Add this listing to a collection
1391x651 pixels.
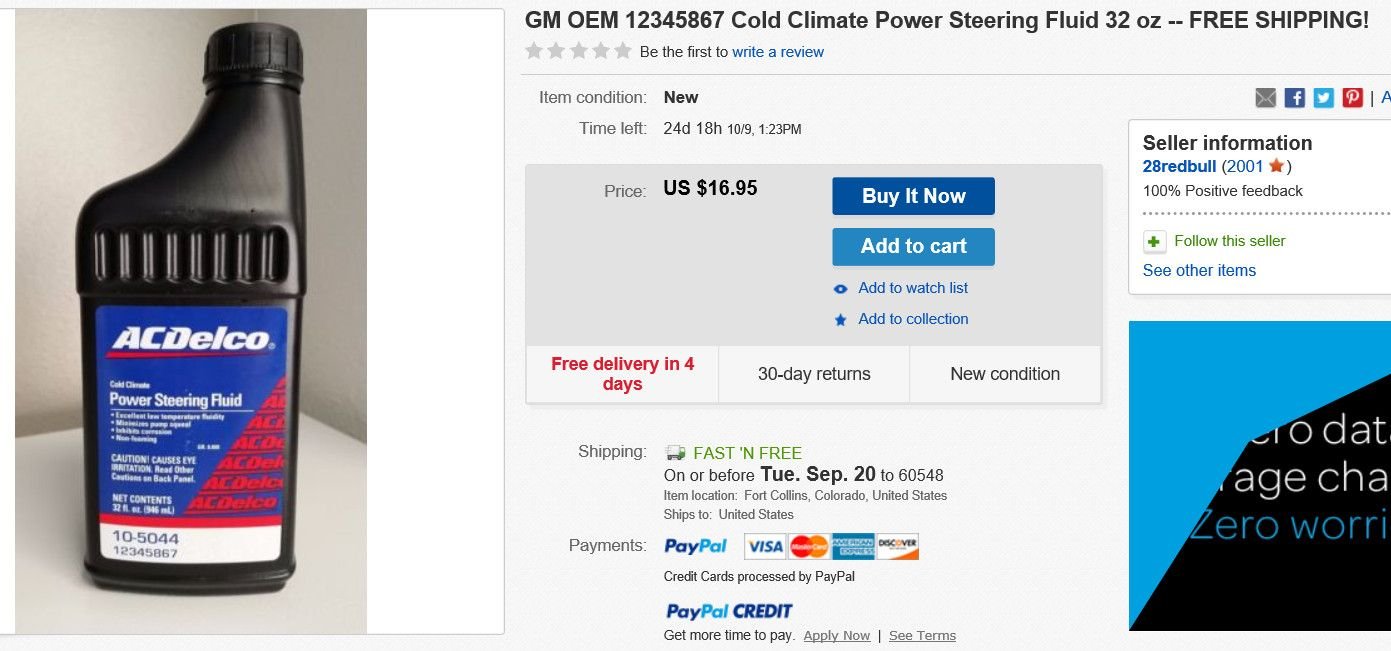[x=913, y=319]
